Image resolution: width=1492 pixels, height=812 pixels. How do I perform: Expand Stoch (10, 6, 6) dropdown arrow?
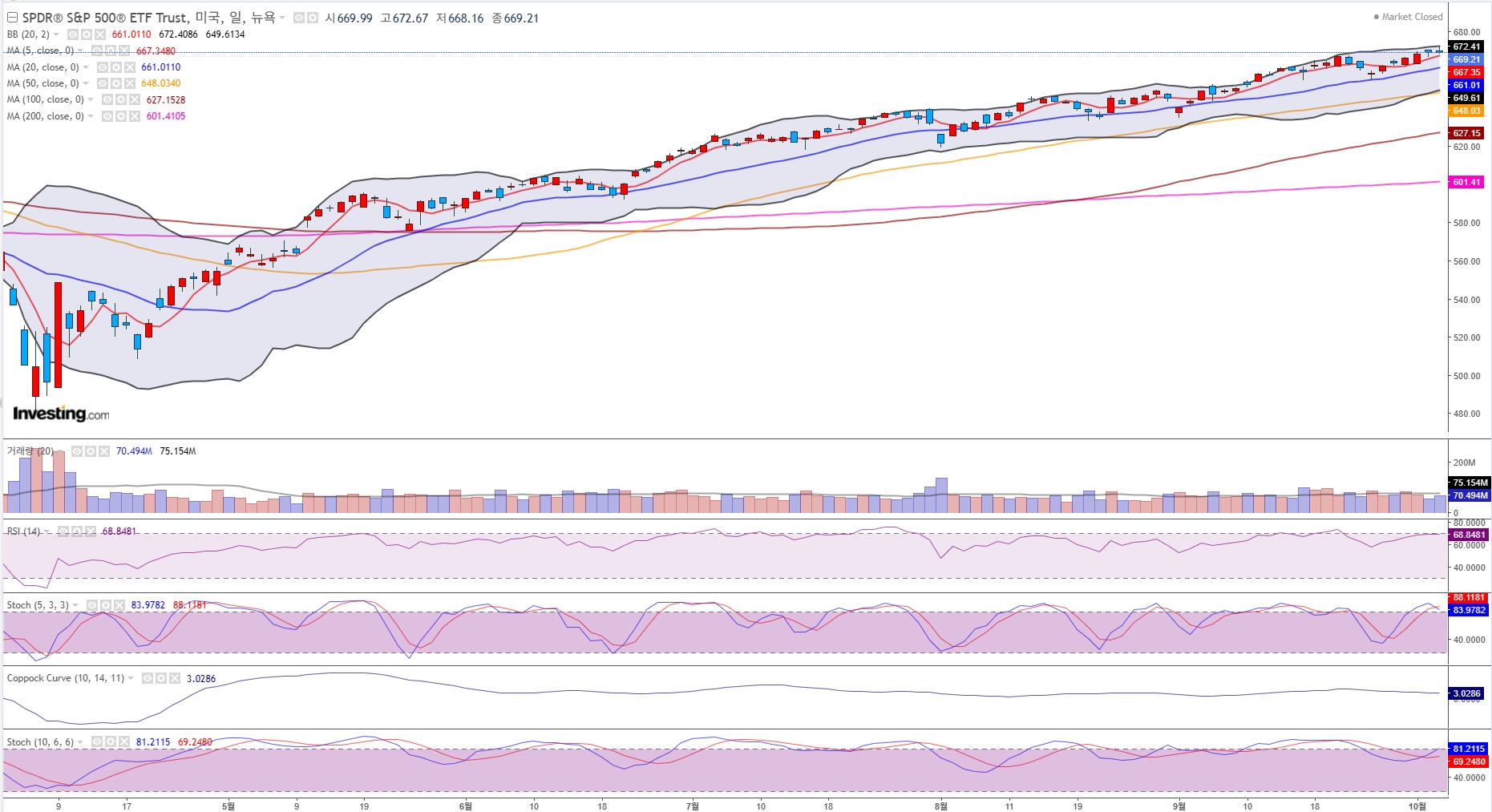tap(80, 742)
